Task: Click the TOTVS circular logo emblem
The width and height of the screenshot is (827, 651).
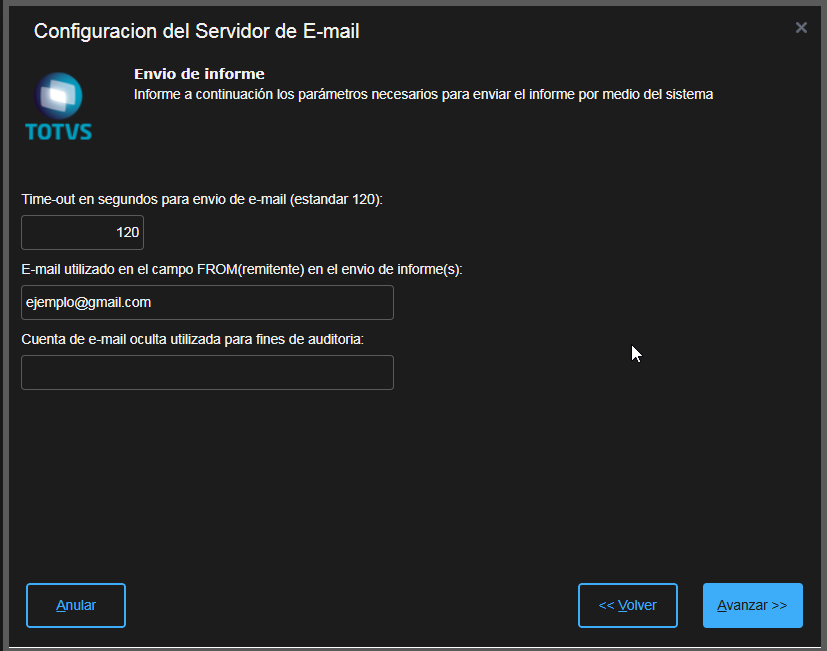Action: click(x=59, y=95)
